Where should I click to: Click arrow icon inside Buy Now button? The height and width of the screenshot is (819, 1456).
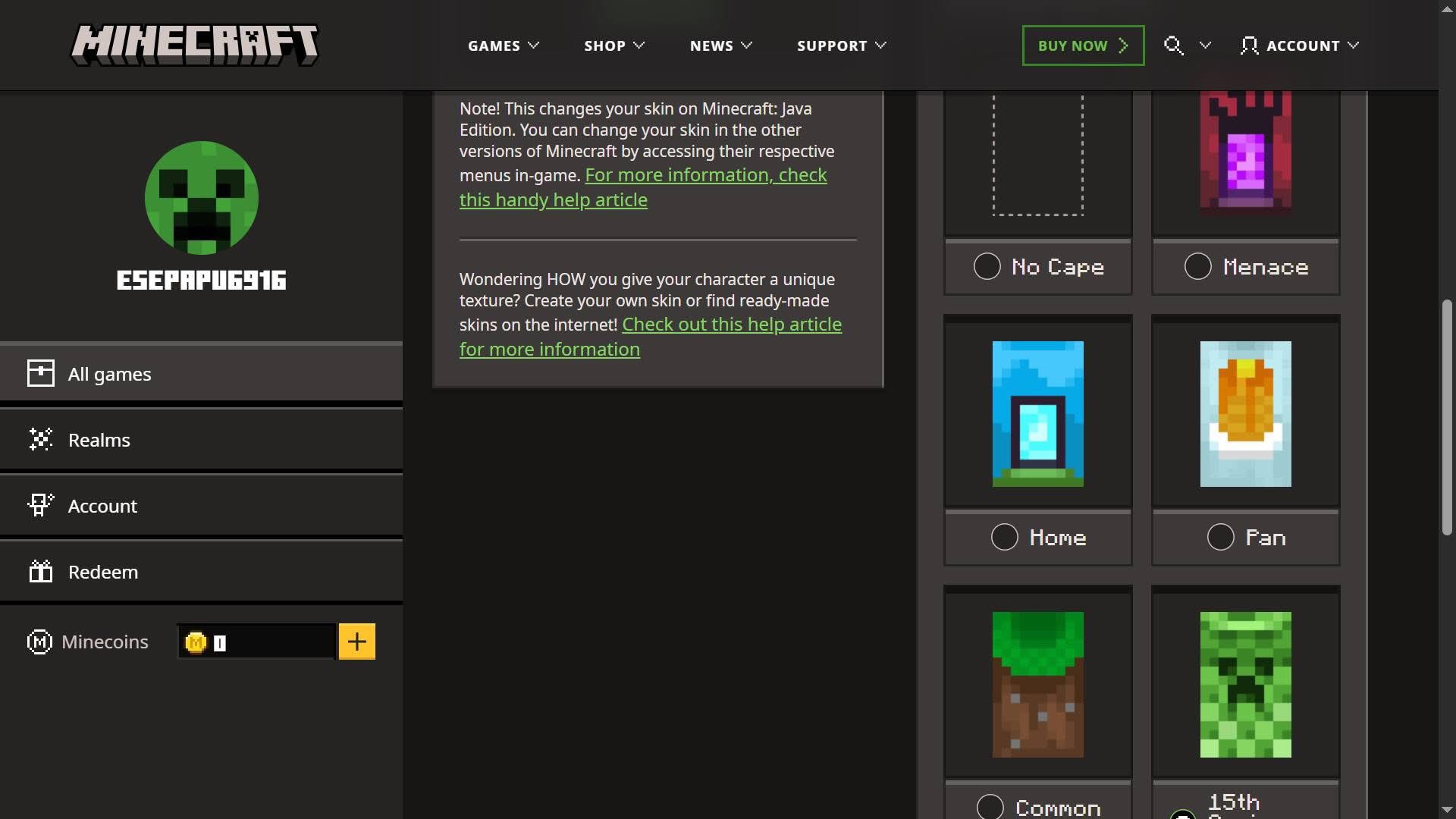pyautogui.click(x=1124, y=45)
